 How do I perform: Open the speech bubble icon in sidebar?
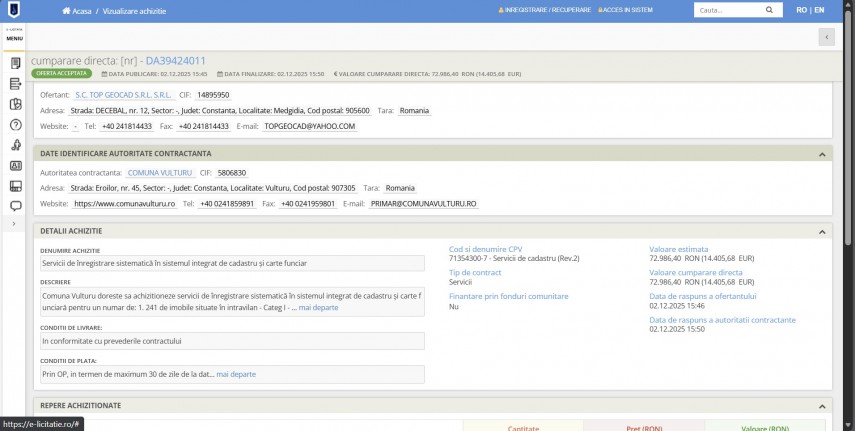15,206
